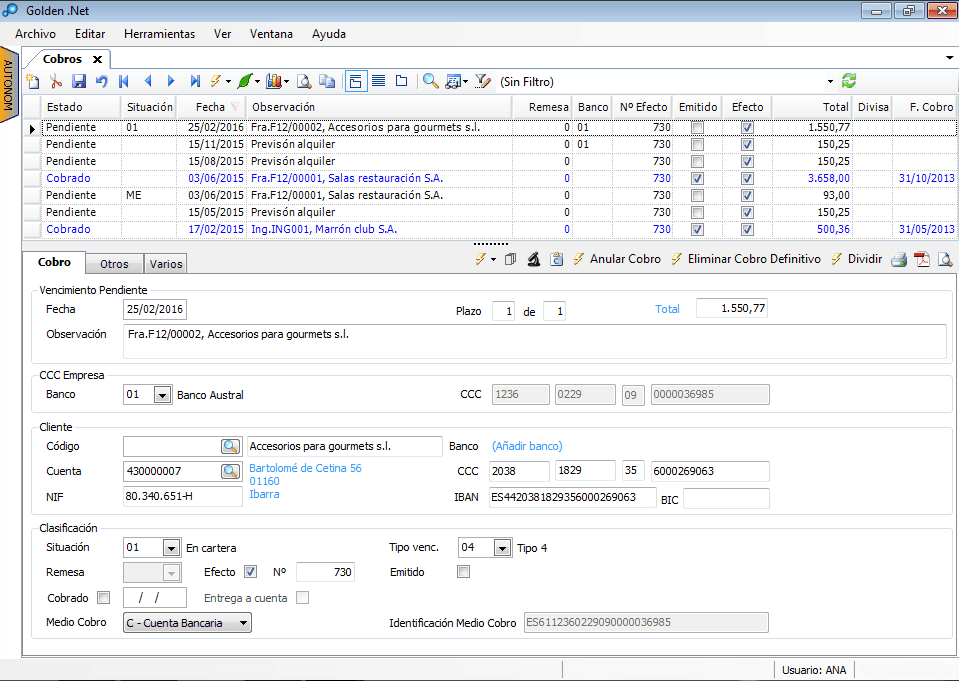Open the Herramientas menu
The image size is (959, 681).
click(x=159, y=34)
